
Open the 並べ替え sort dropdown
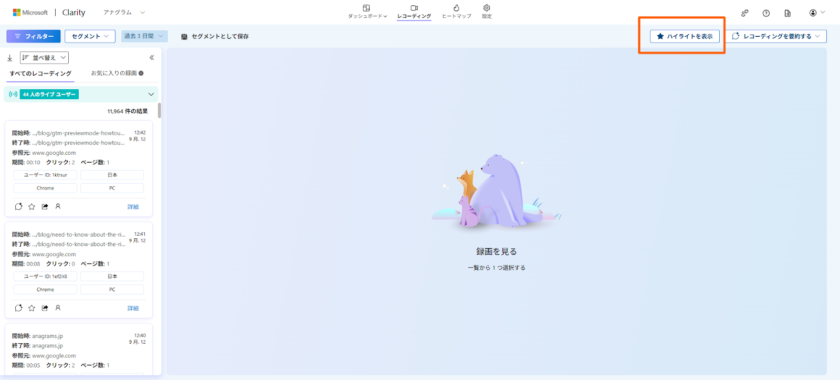tap(44, 57)
